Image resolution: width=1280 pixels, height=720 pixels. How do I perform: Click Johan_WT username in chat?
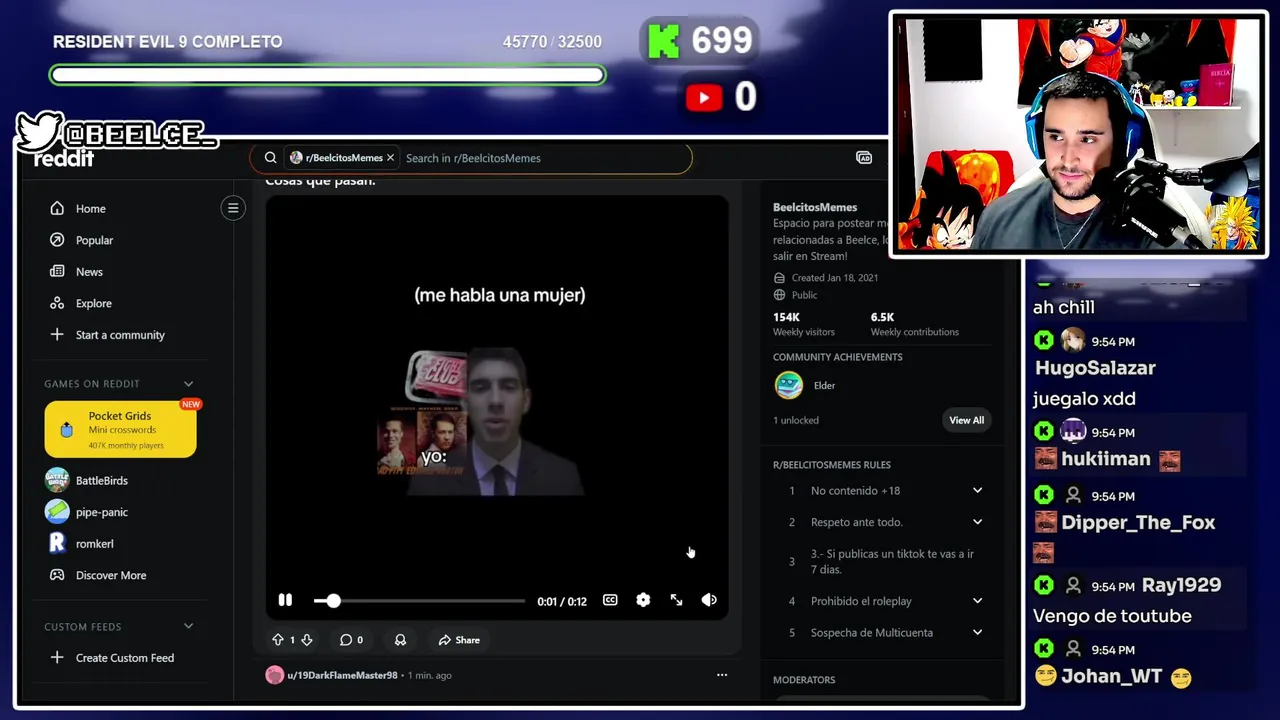click(1111, 676)
